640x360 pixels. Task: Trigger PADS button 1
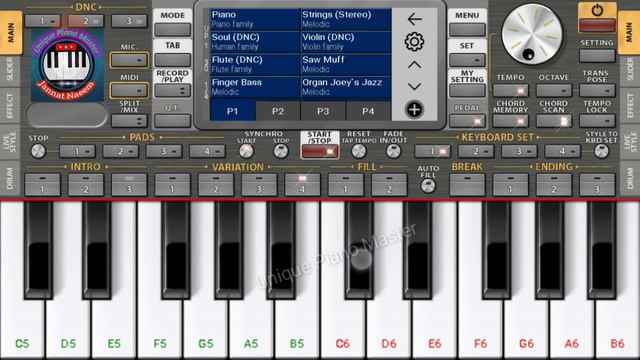pos(77,151)
